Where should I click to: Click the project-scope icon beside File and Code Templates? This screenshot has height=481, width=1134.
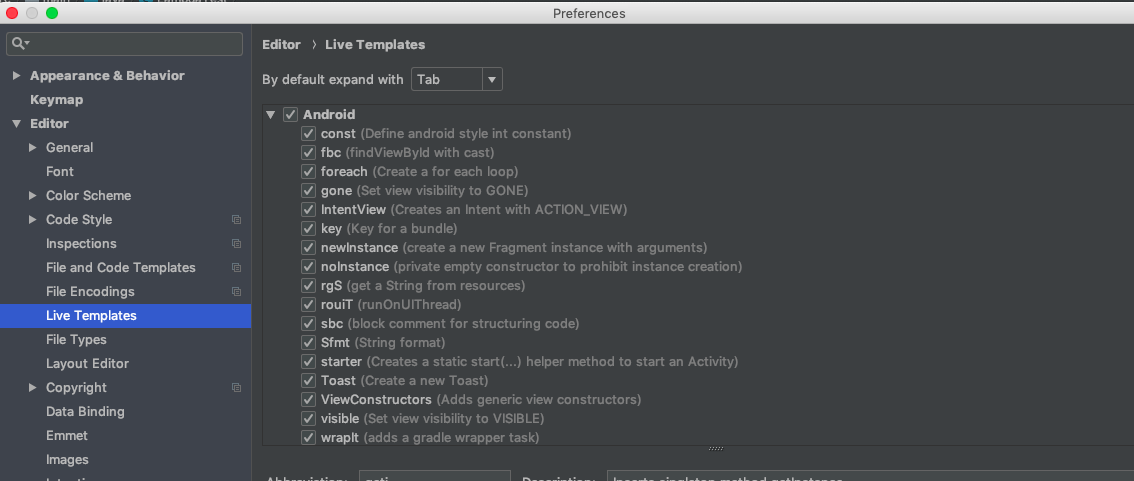(x=237, y=268)
